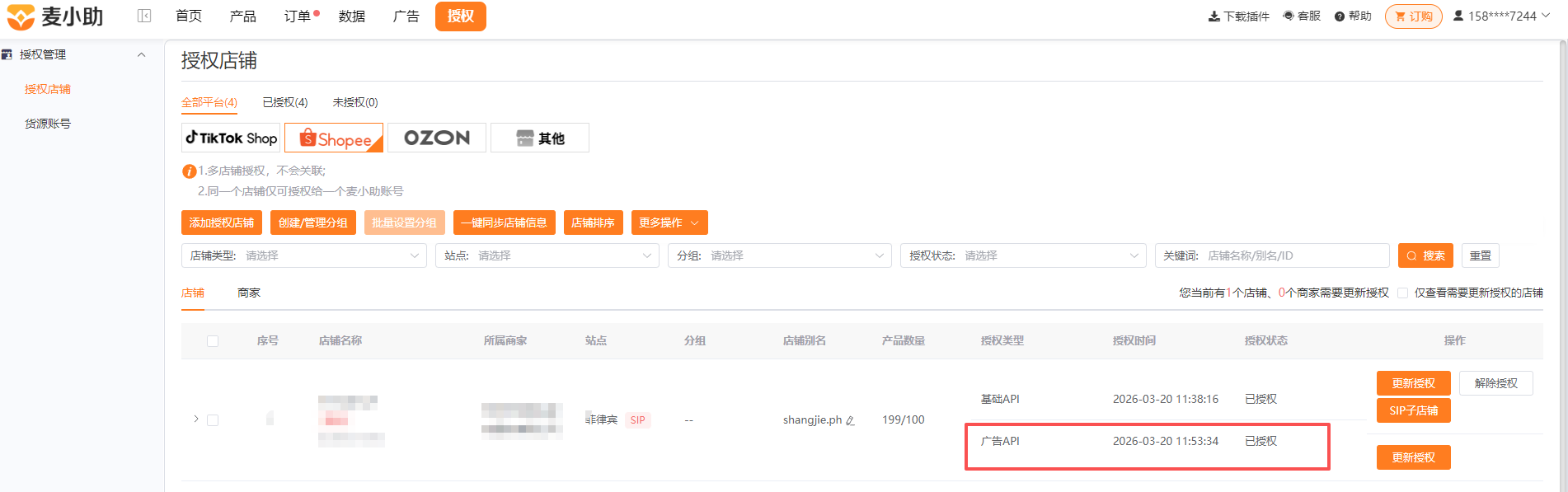Click 创建/管理分组 button
Image resolution: width=1568 pixels, height=492 pixels.
pos(312,223)
